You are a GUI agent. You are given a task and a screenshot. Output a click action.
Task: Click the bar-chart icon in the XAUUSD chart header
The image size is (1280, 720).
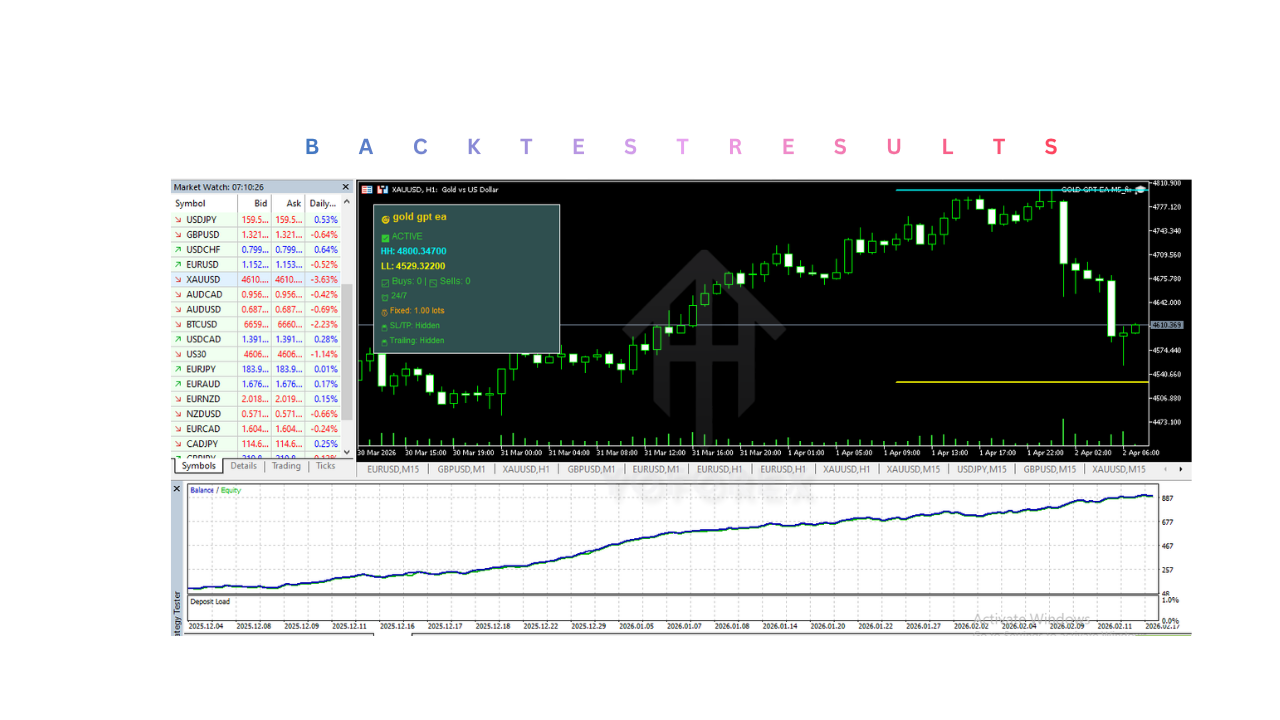point(383,189)
